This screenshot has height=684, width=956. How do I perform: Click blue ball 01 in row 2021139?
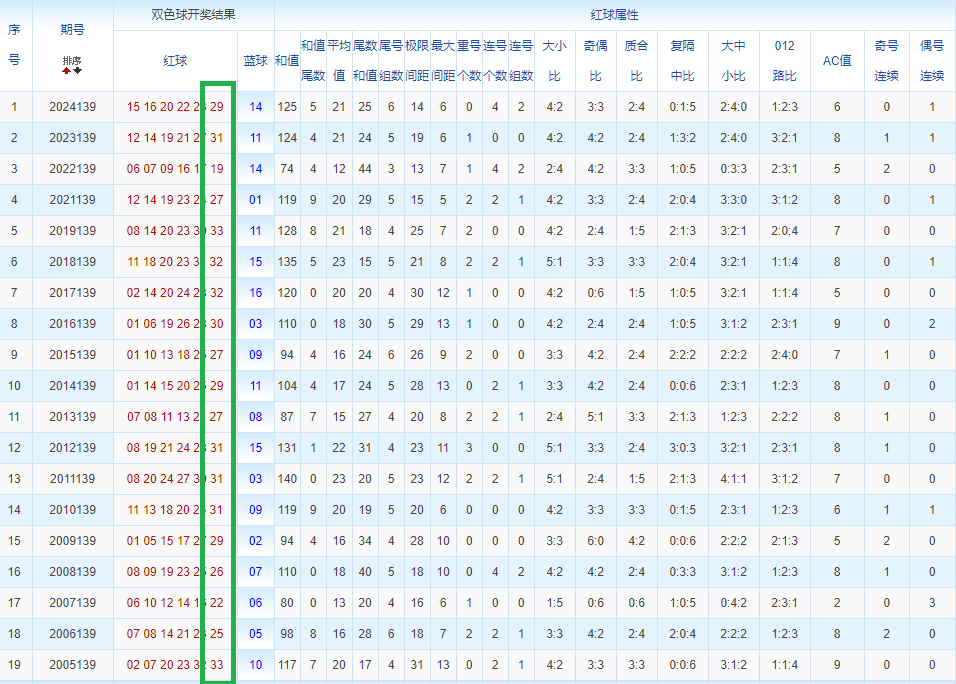[x=255, y=200]
